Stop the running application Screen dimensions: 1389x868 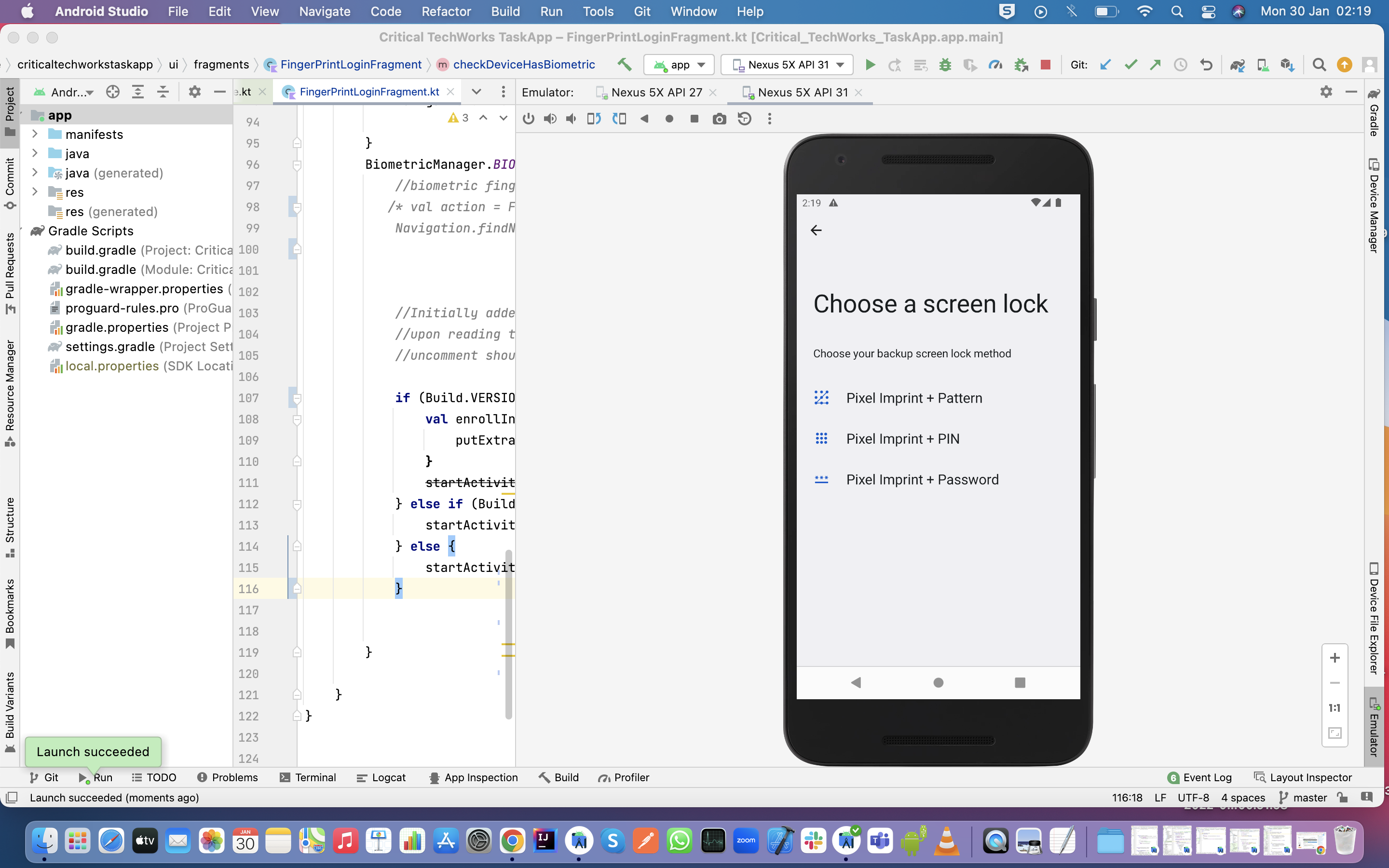click(x=1046, y=64)
